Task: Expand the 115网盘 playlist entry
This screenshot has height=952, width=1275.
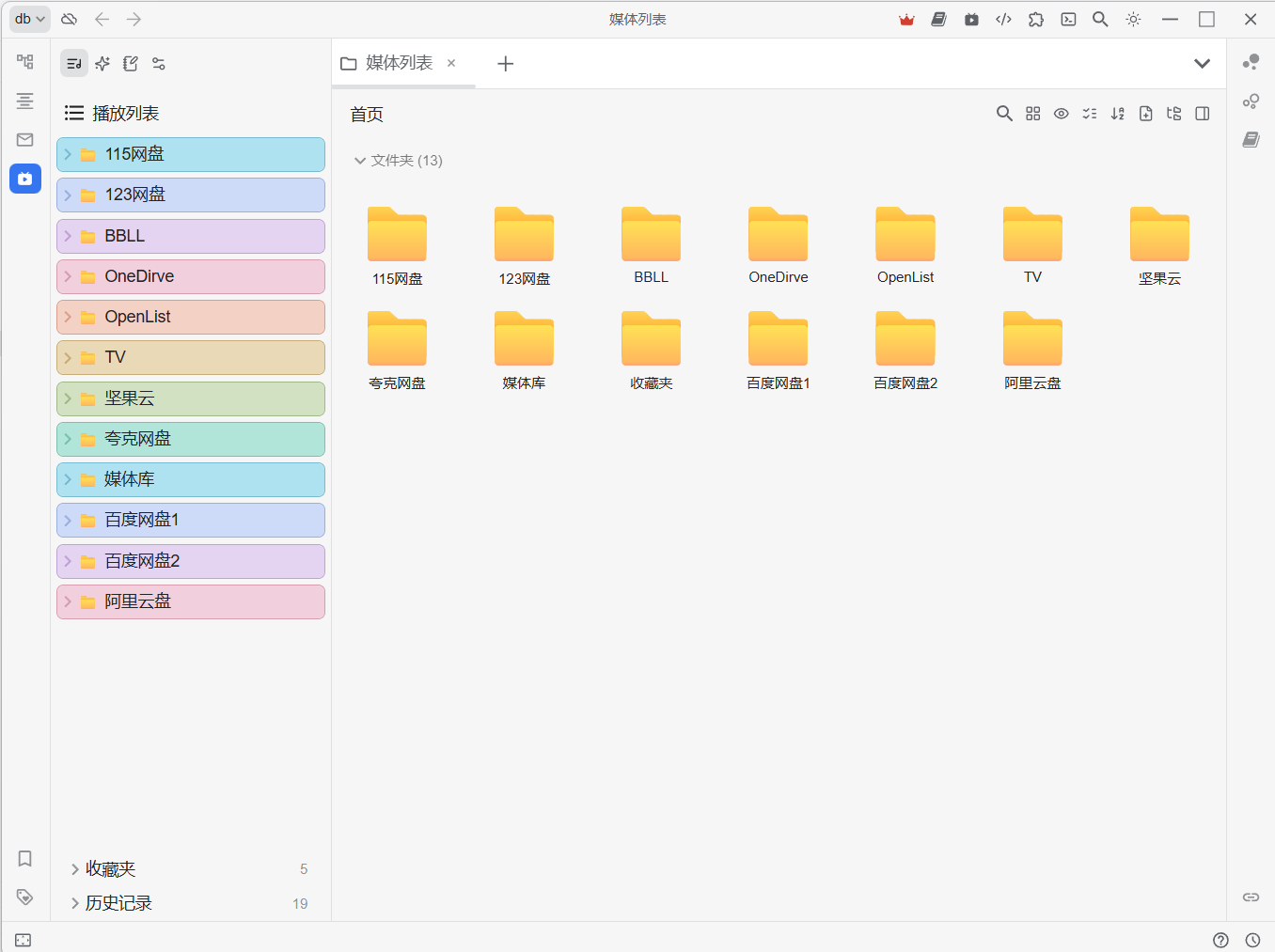Action: click(67, 153)
